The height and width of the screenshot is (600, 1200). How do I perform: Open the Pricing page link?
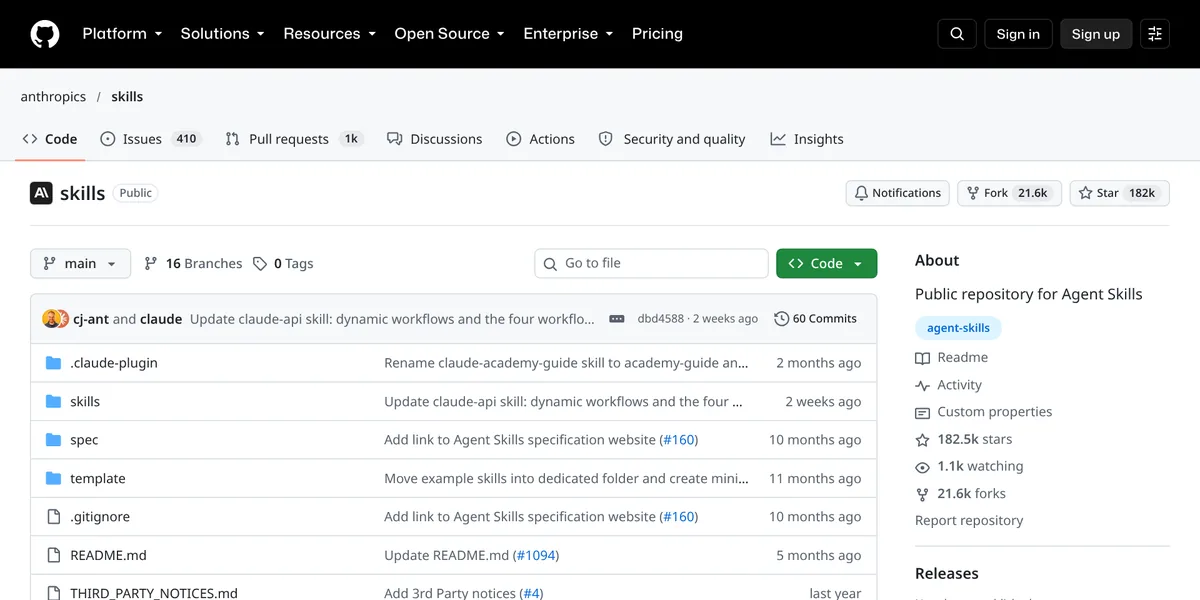click(657, 34)
